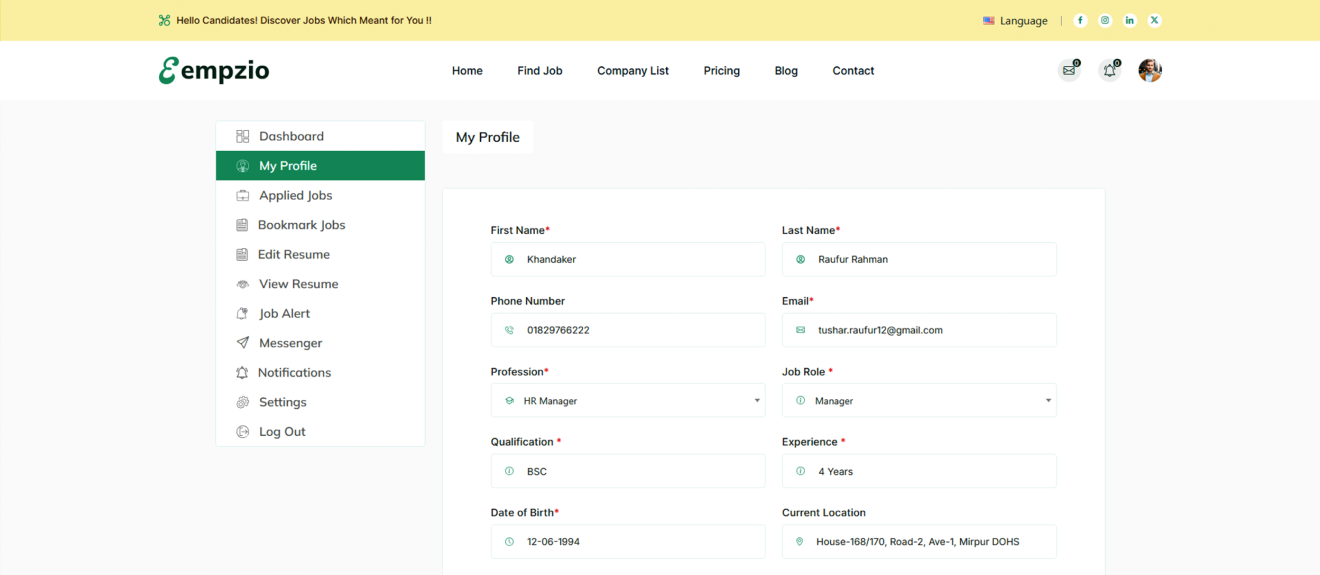Screen dimensions: 1320x575
Task: Open the Job Role dropdown
Action: click(919, 400)
